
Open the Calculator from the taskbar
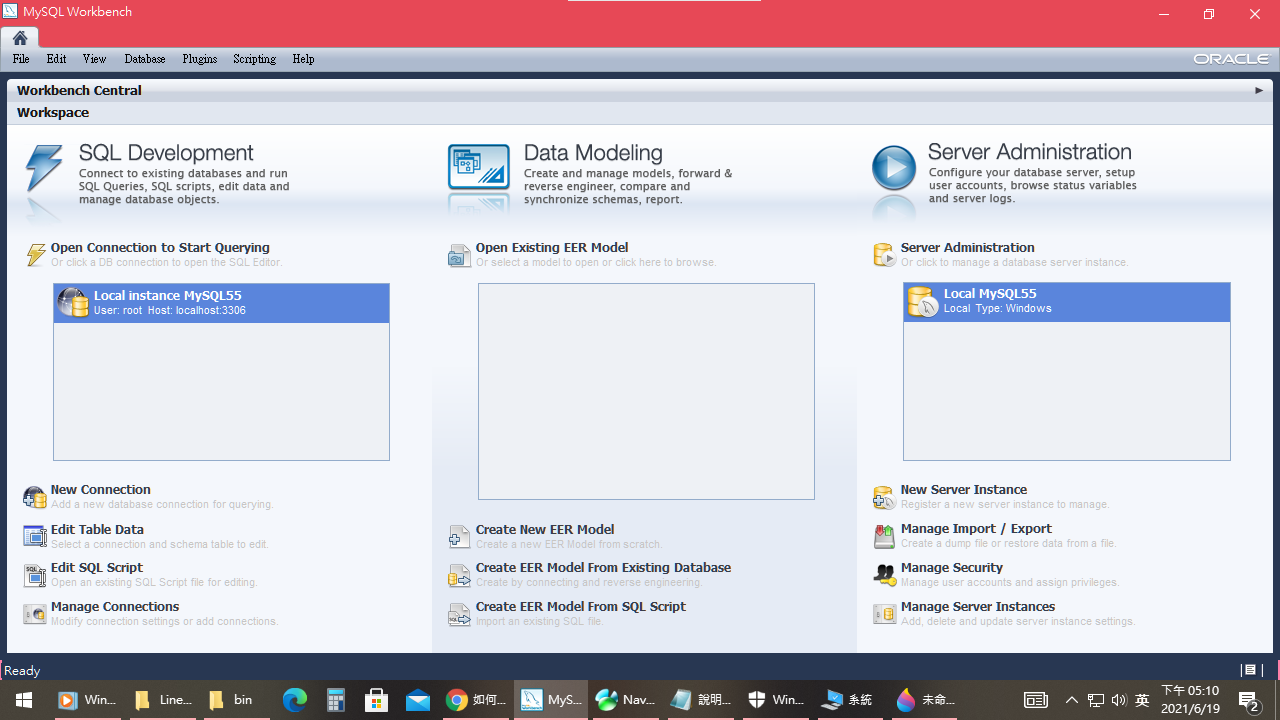(x=336, y=700)
